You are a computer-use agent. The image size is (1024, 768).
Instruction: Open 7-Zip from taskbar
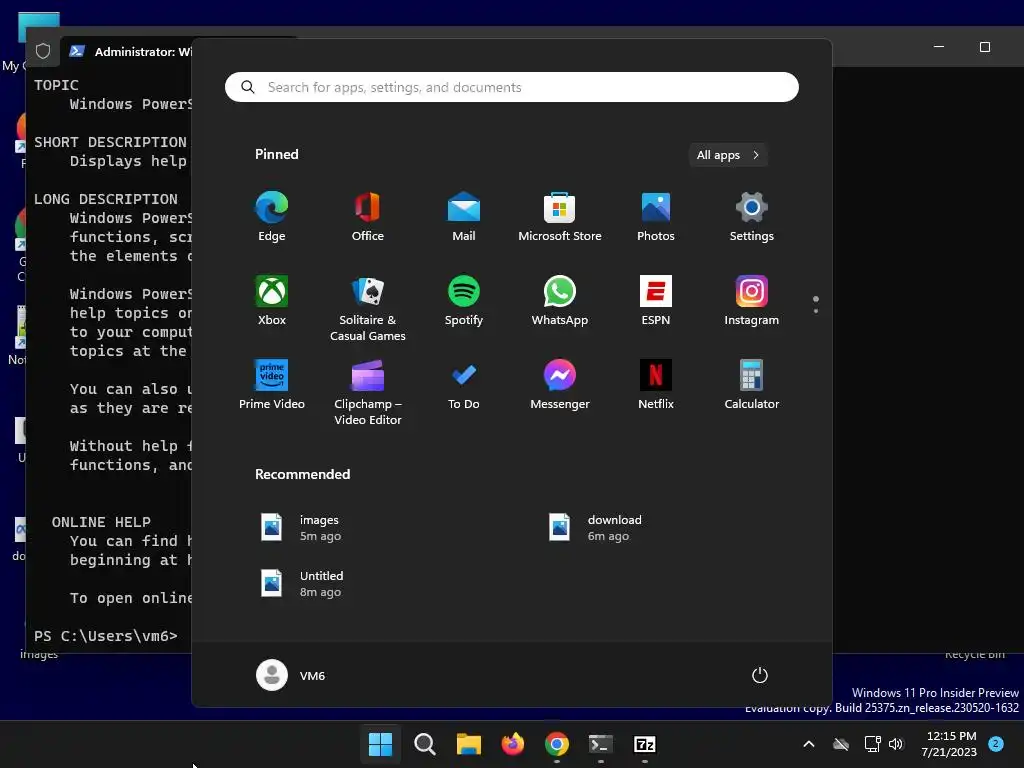coord(645,744)
